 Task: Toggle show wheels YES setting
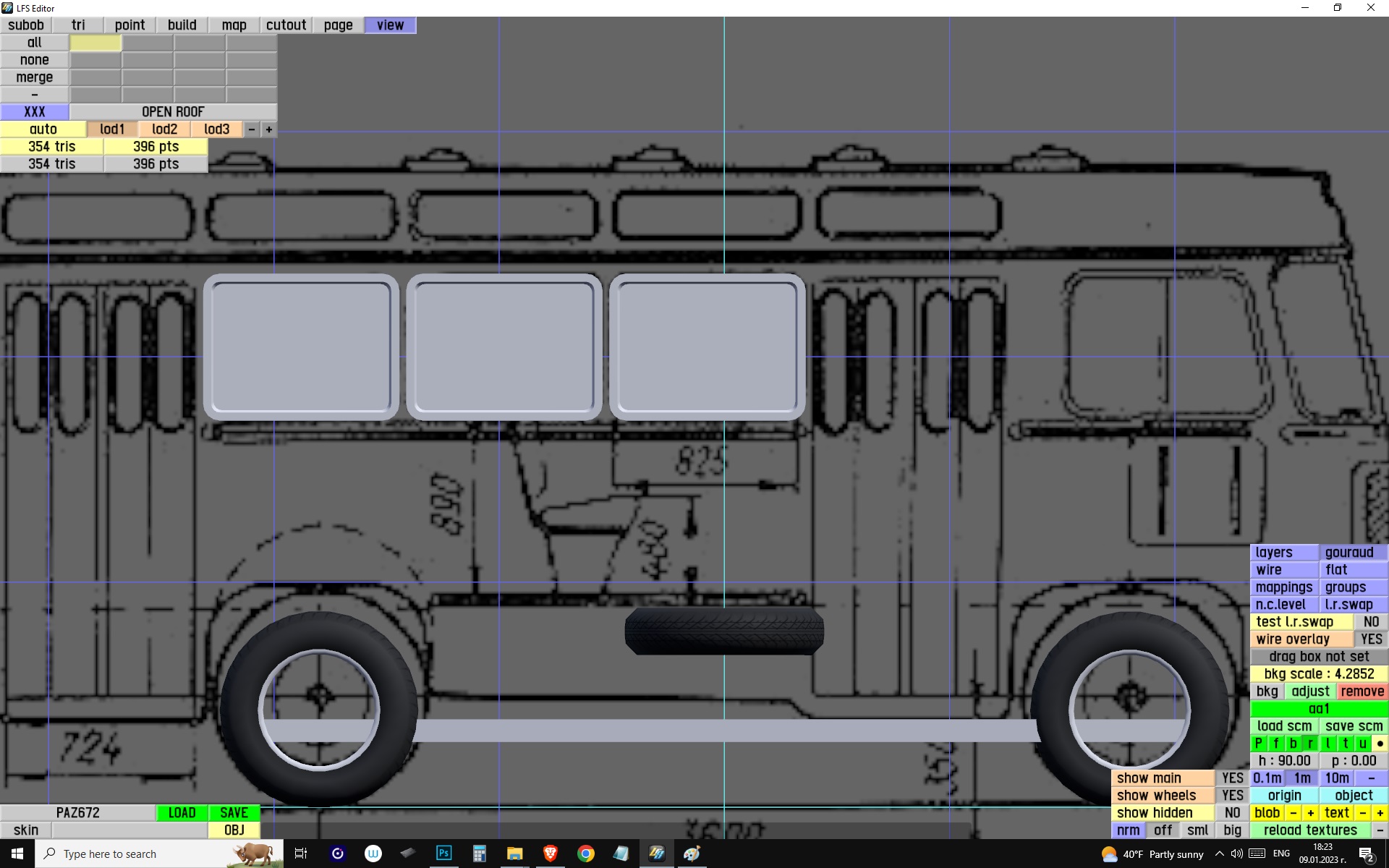(1232, 795)
